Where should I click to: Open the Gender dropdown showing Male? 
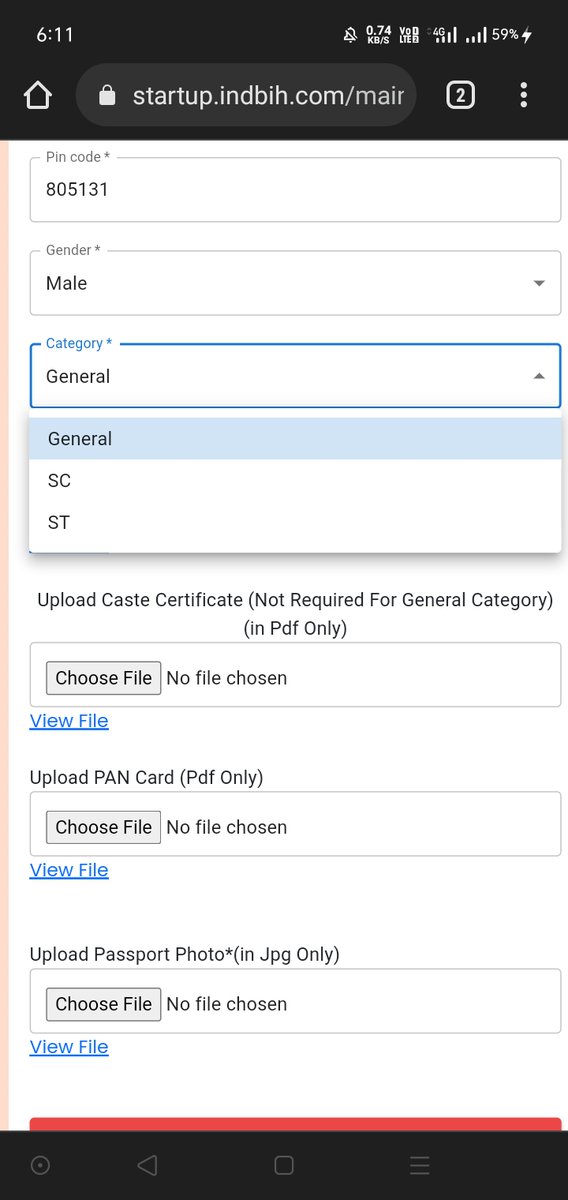point(295,283)
